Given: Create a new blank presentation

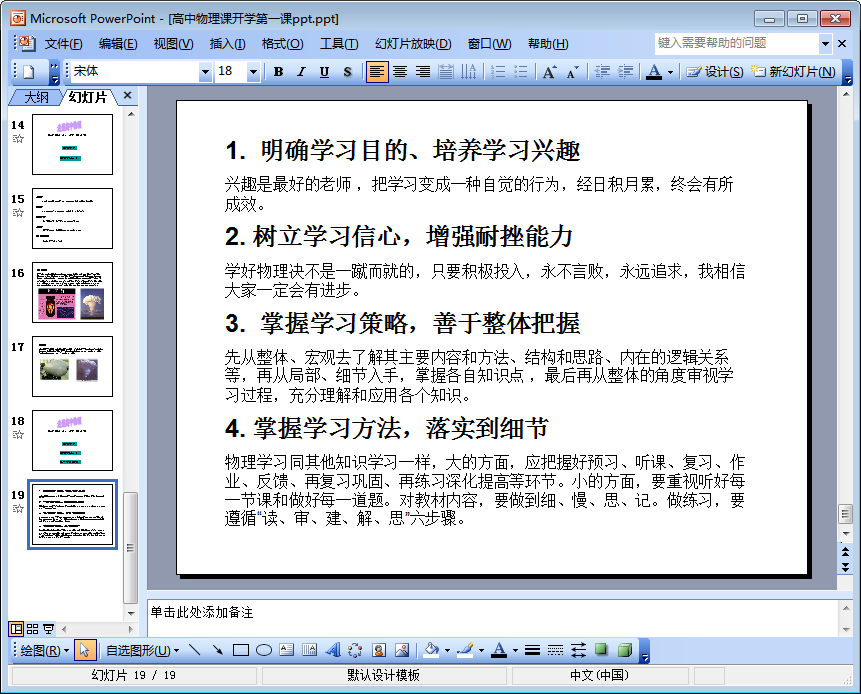Looking at the screenshot, I should (x=29, y=72).
